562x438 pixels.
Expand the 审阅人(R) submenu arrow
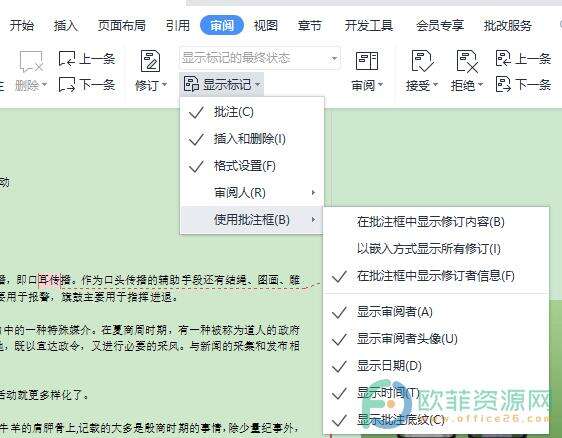point(313,193)
